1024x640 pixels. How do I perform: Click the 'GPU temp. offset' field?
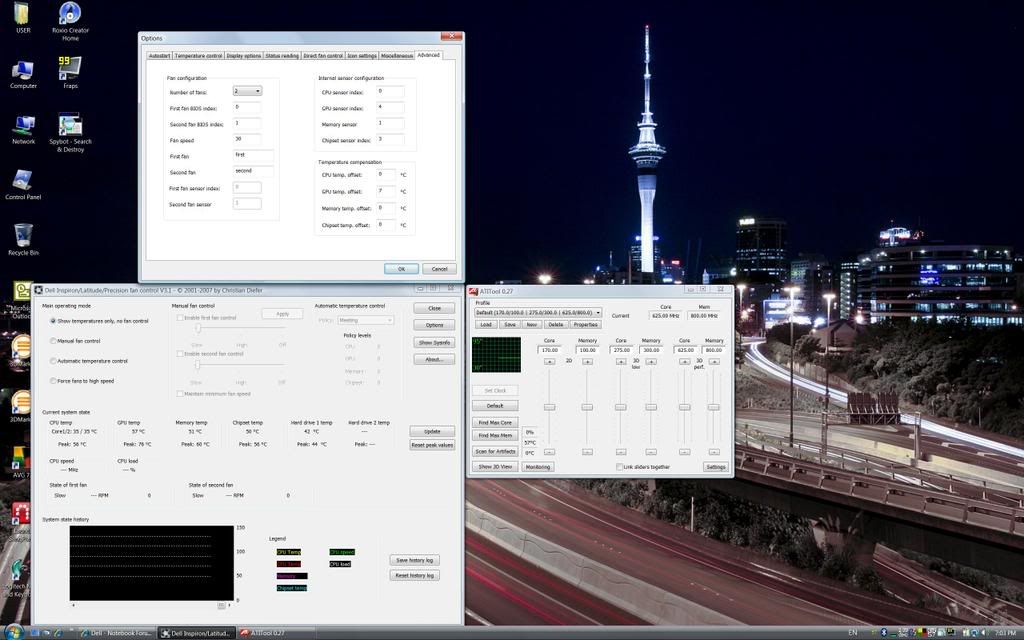click(x=386, y=191)
